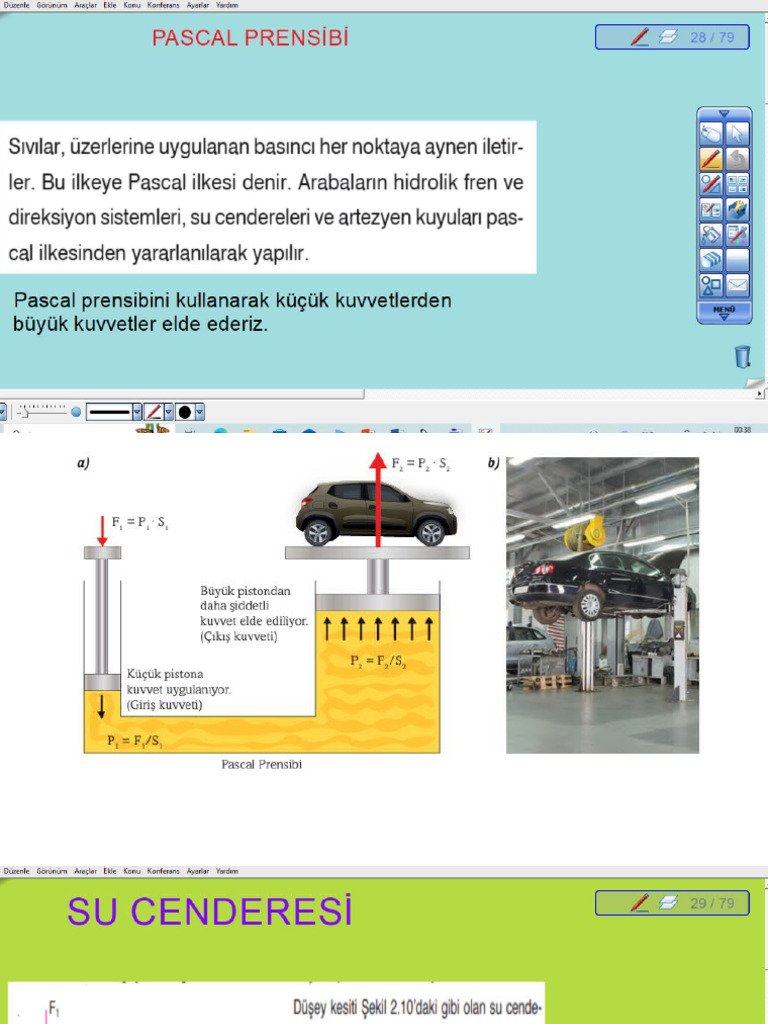Open Düzenle menu above the Pascal Prensibi slide
Screen dimensions: 768x1024
click(x=16, y=5)
